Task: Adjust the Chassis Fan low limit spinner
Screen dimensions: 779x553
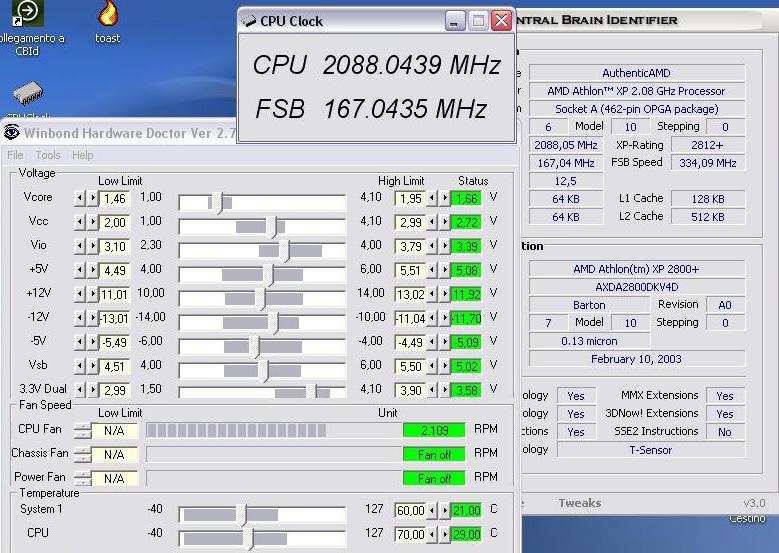Action: click(x=82, y=454)
